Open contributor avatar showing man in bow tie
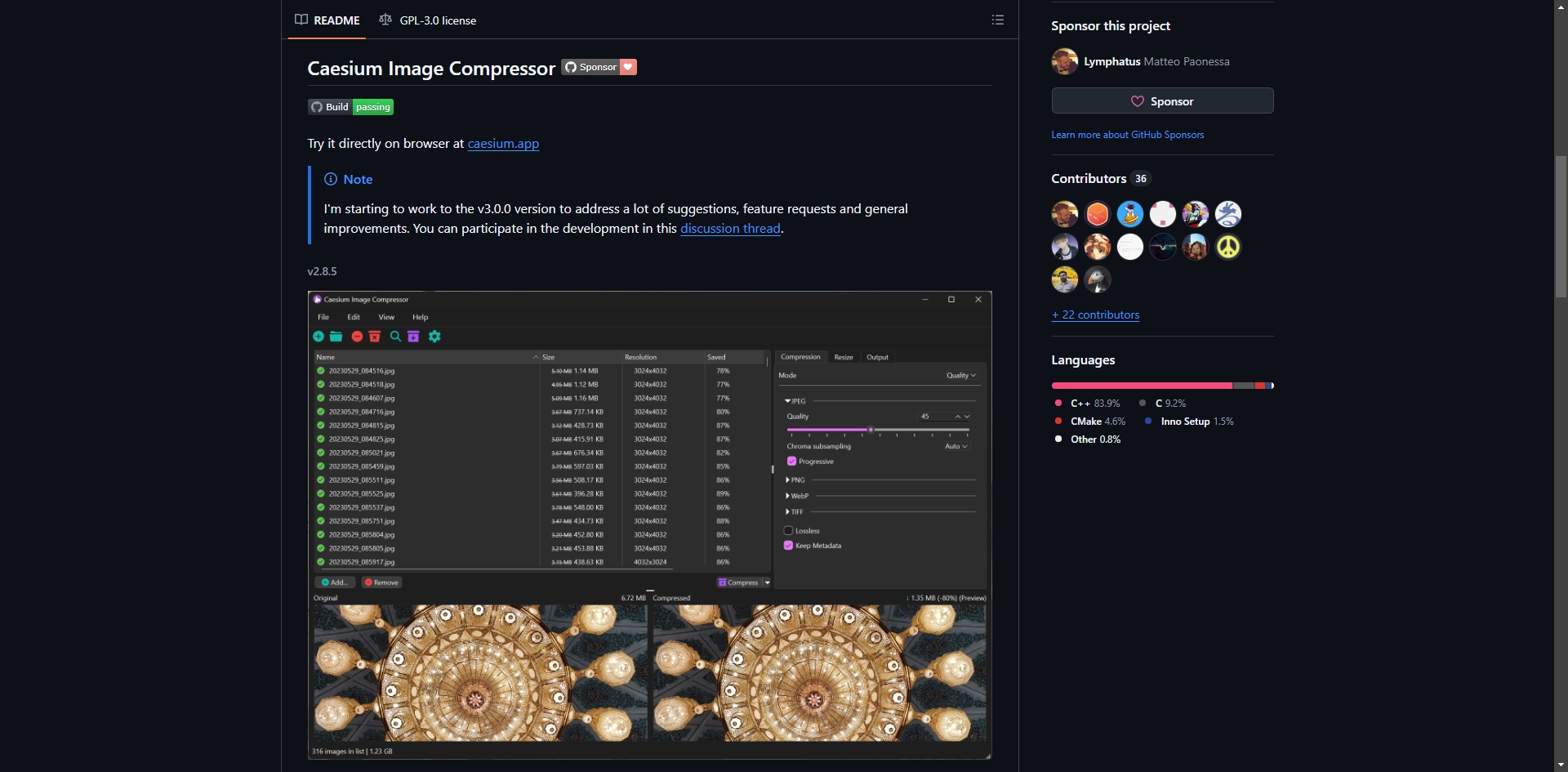1568x772 pixels. coord(1065,214)
